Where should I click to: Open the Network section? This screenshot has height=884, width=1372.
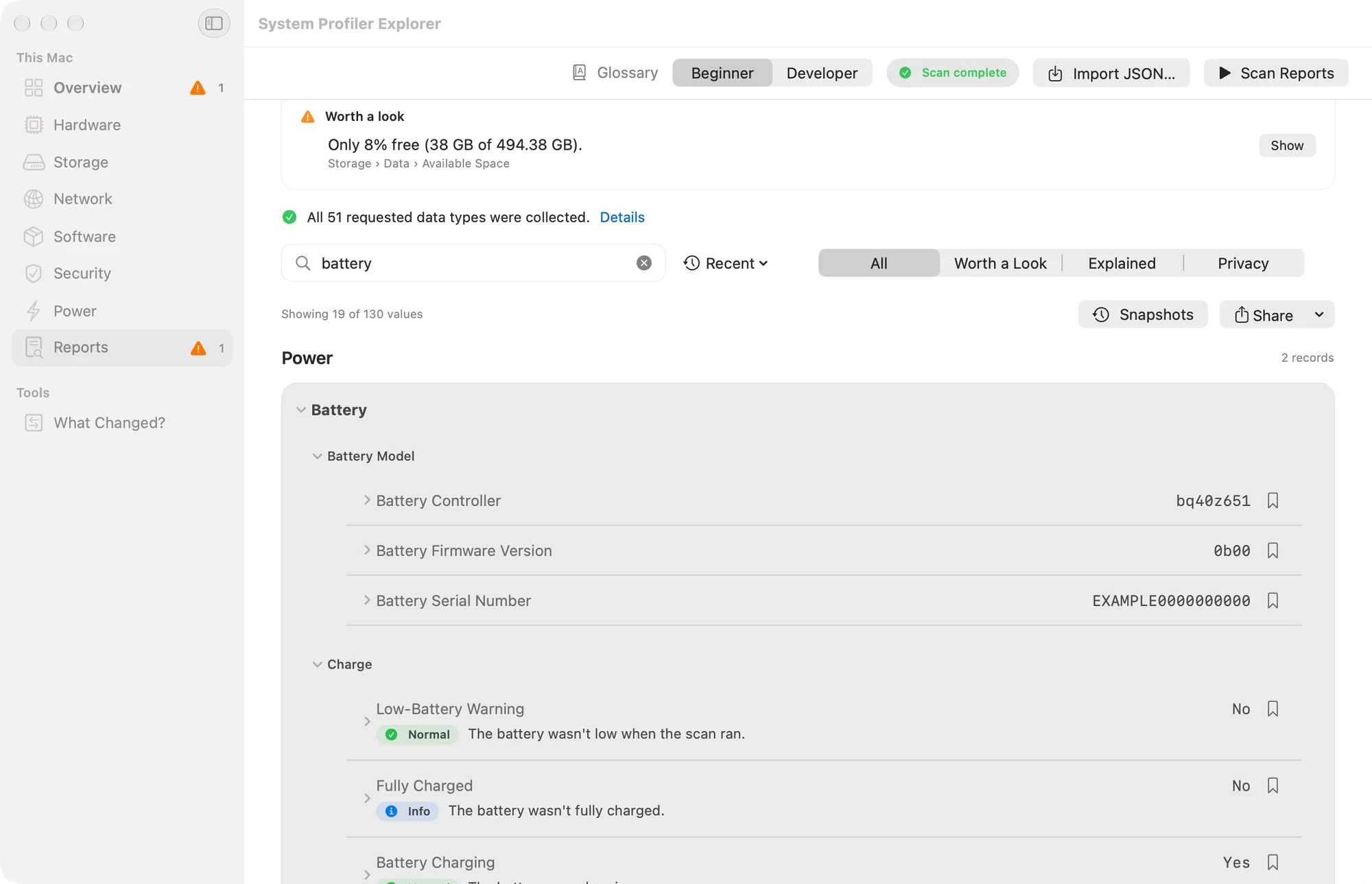pos(122,199)
